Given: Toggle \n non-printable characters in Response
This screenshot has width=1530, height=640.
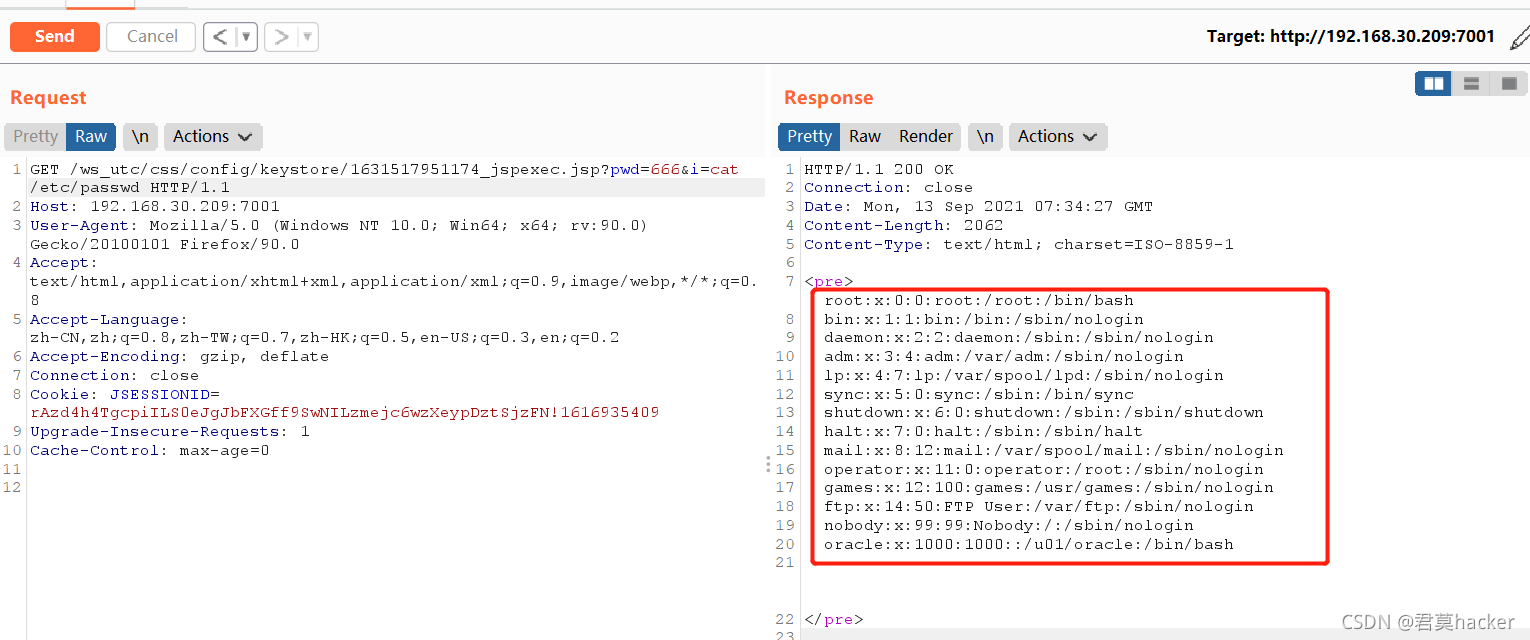Looking at the screenshot, I should [x=985, y=136].
